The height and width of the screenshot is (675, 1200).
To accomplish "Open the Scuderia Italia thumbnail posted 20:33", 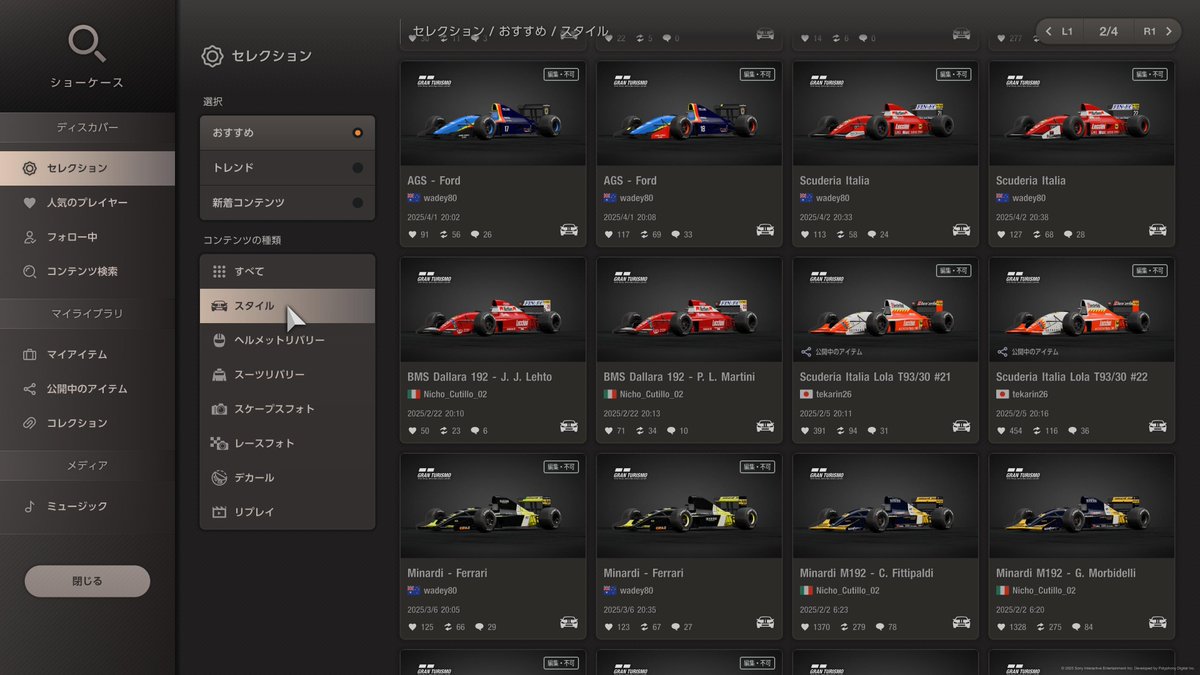I will pyautogui.click(x=885, y=114).
